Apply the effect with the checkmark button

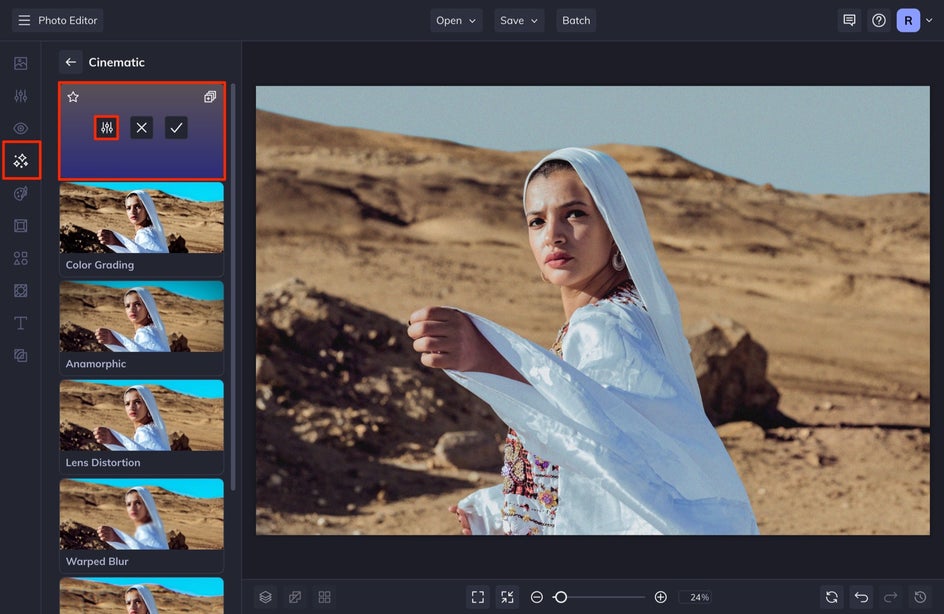(x=176, y=128)
